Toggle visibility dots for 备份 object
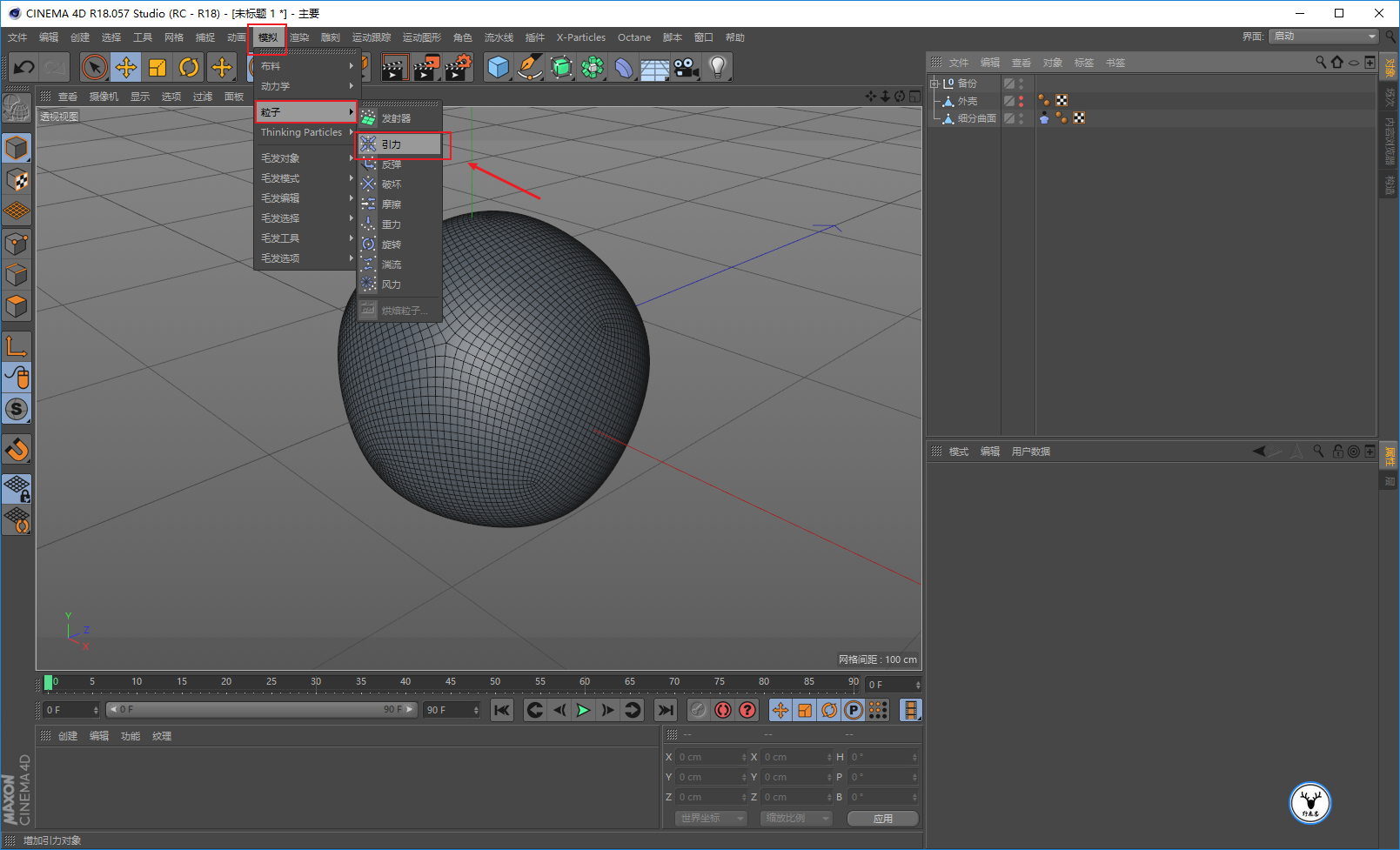Screen dimensions: 1400x850 (x=1022, y=84)
